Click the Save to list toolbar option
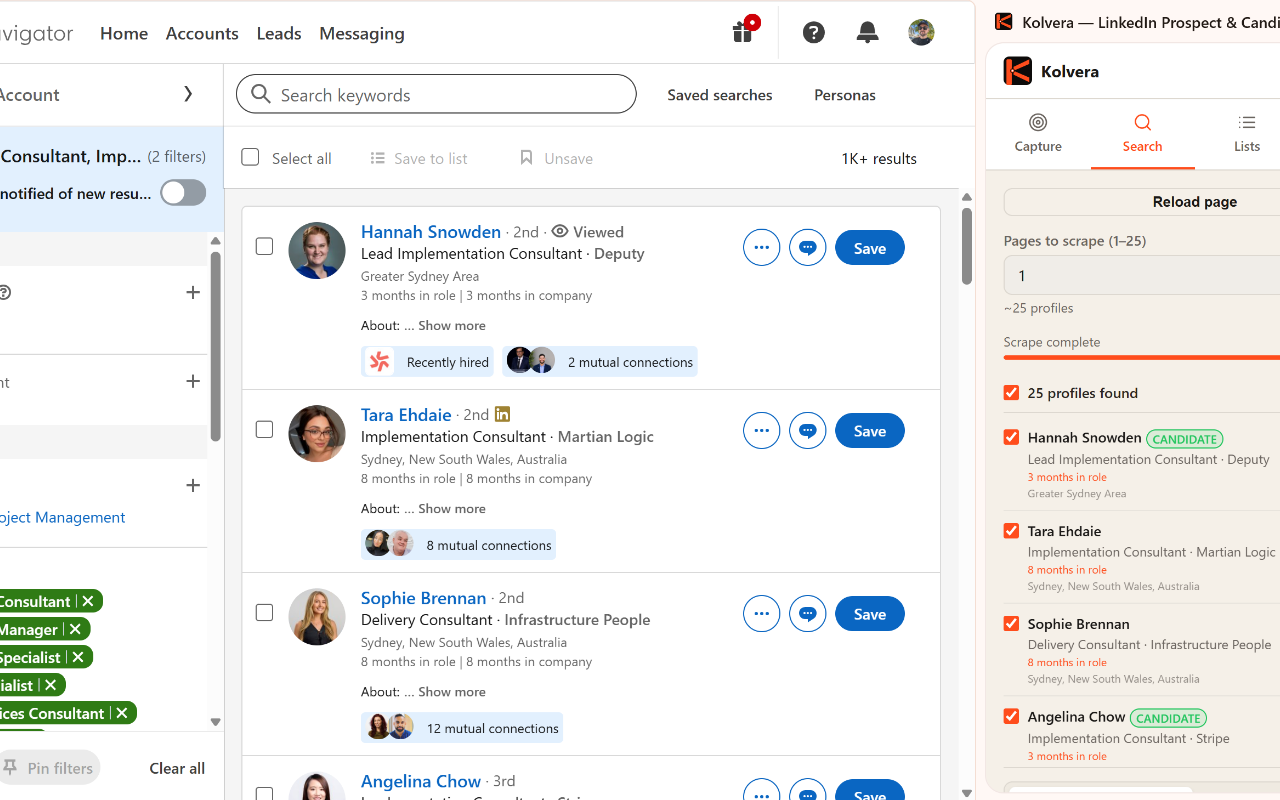The height and width of the screenshot is (800, 1280). click(x=419, y=158)
